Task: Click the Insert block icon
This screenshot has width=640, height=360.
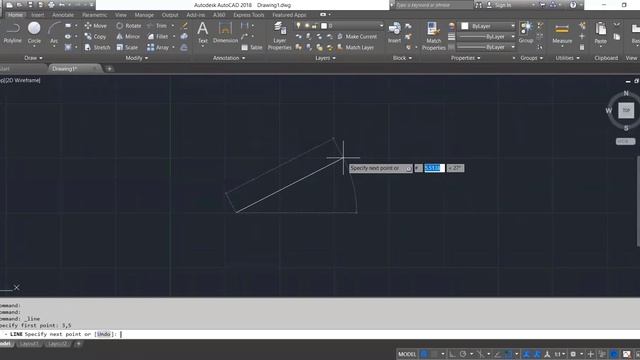Action: click(x=394, y=33)
